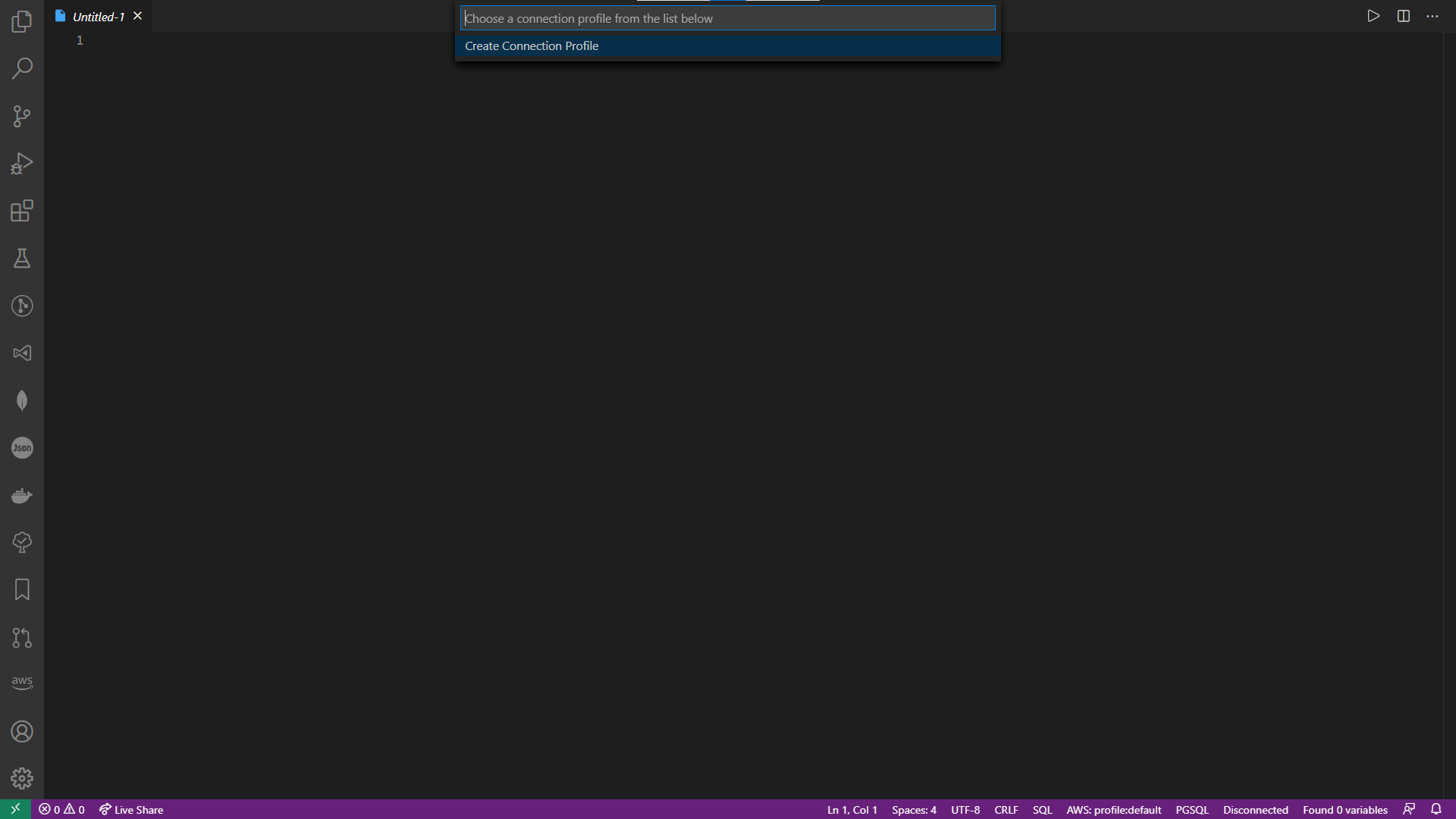1456x819 pixels.
Task: Change end of line sequence CRLF
Action: (x=1006, y=809)
